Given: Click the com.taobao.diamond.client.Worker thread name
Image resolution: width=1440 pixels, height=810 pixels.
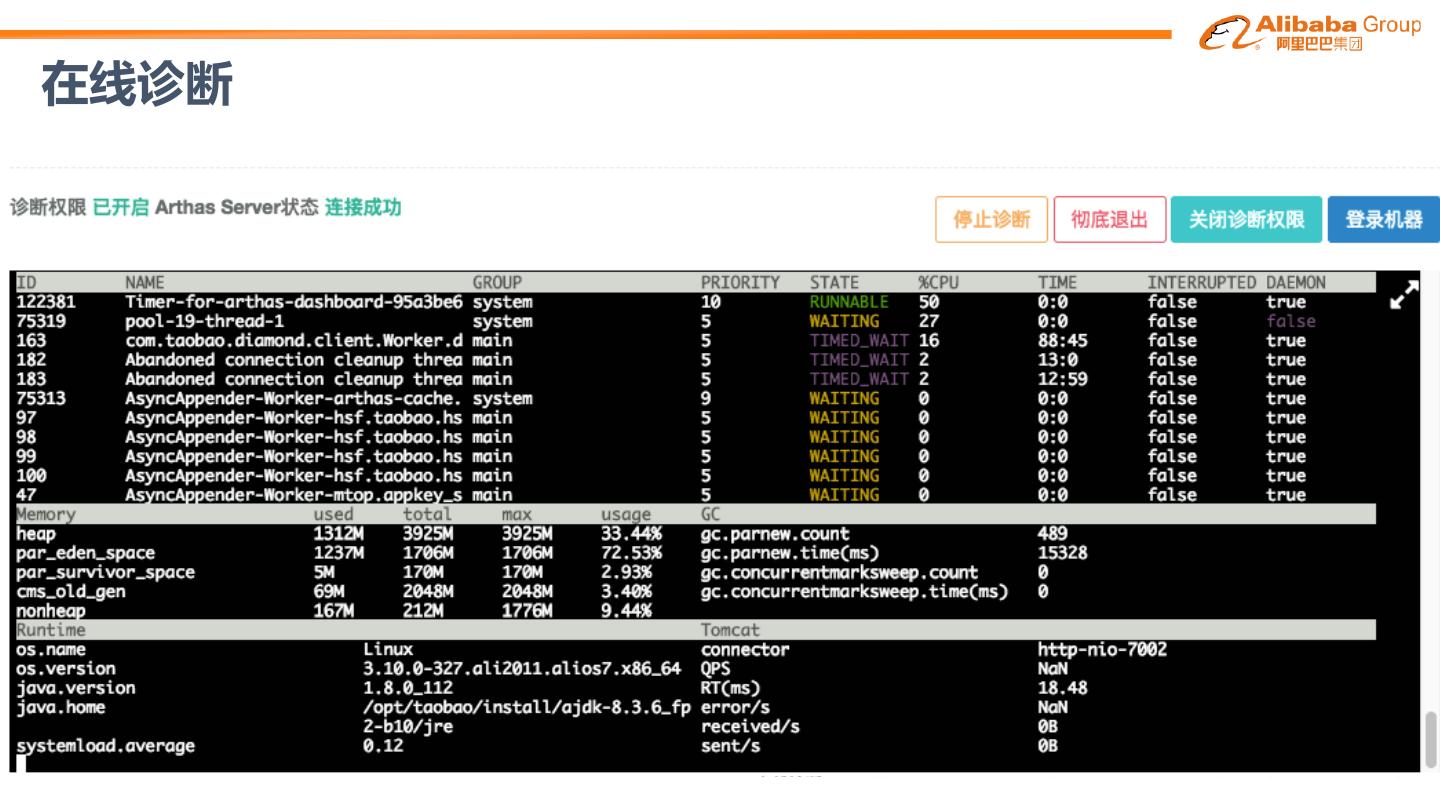Looking at the screenshot, I should [293, 340].
